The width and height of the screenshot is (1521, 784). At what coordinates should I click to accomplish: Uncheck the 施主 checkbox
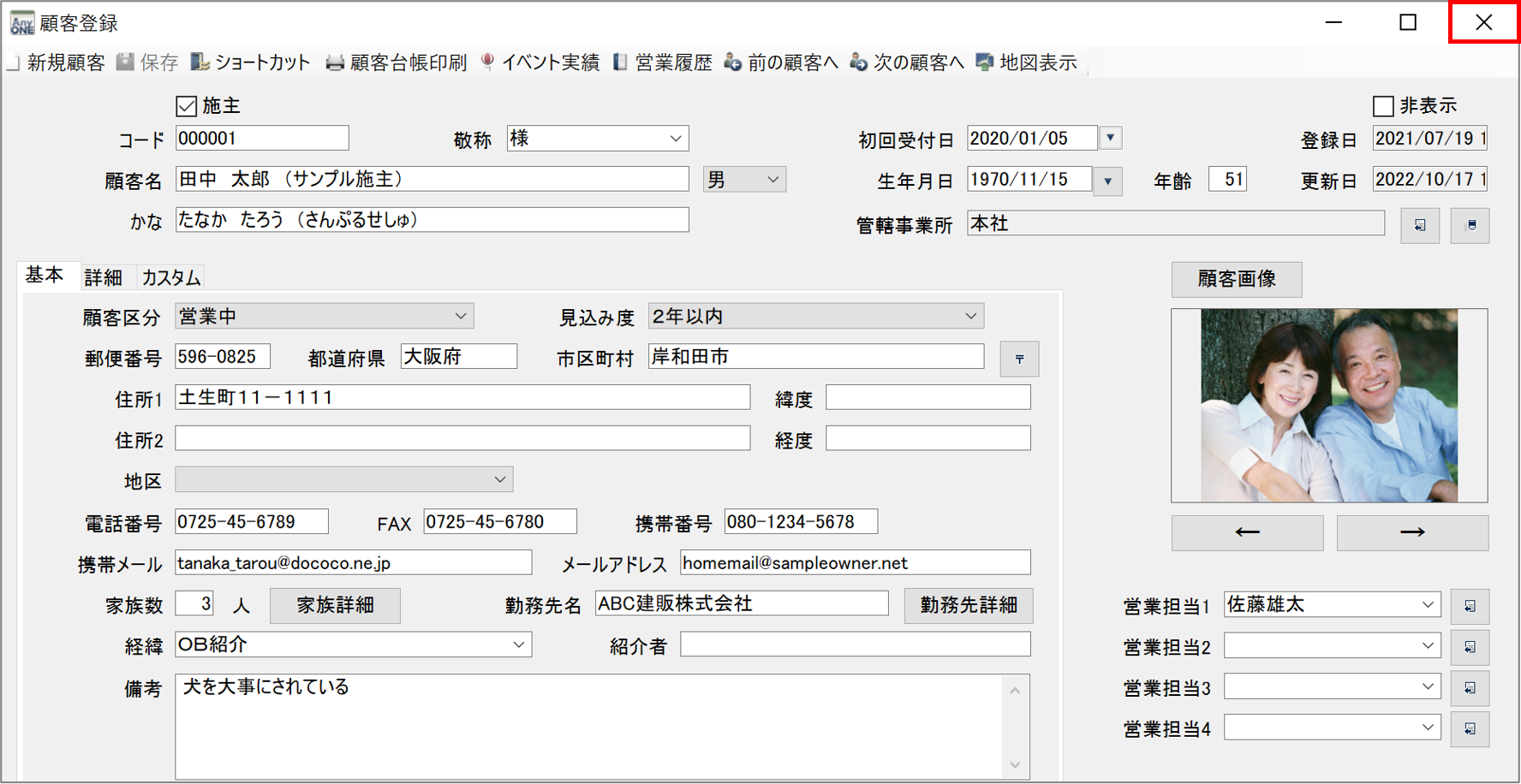pyautogui.click(x=186, y=106)
